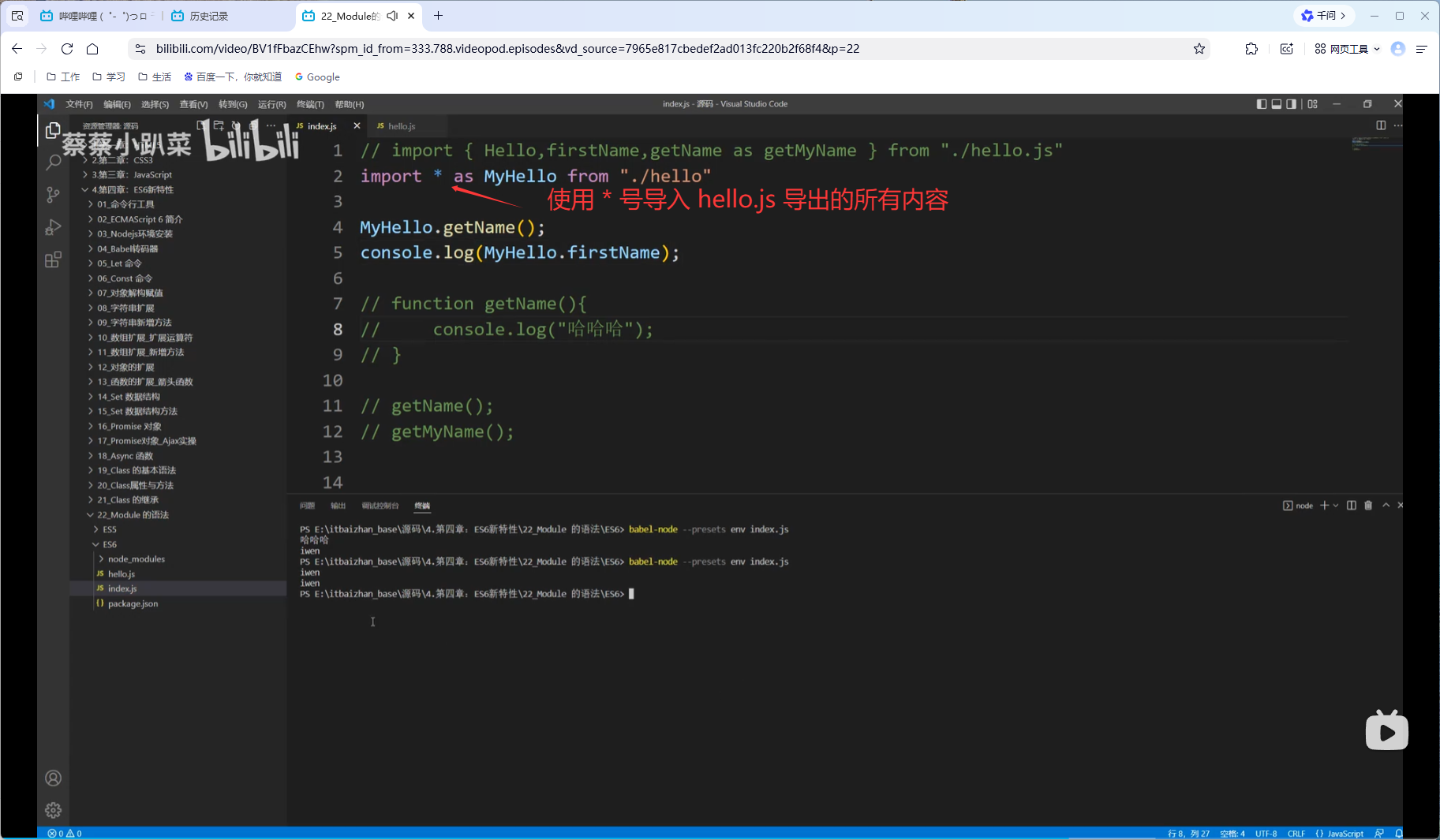Toggle the secondary sidebar layout button

click(1292, 104)
